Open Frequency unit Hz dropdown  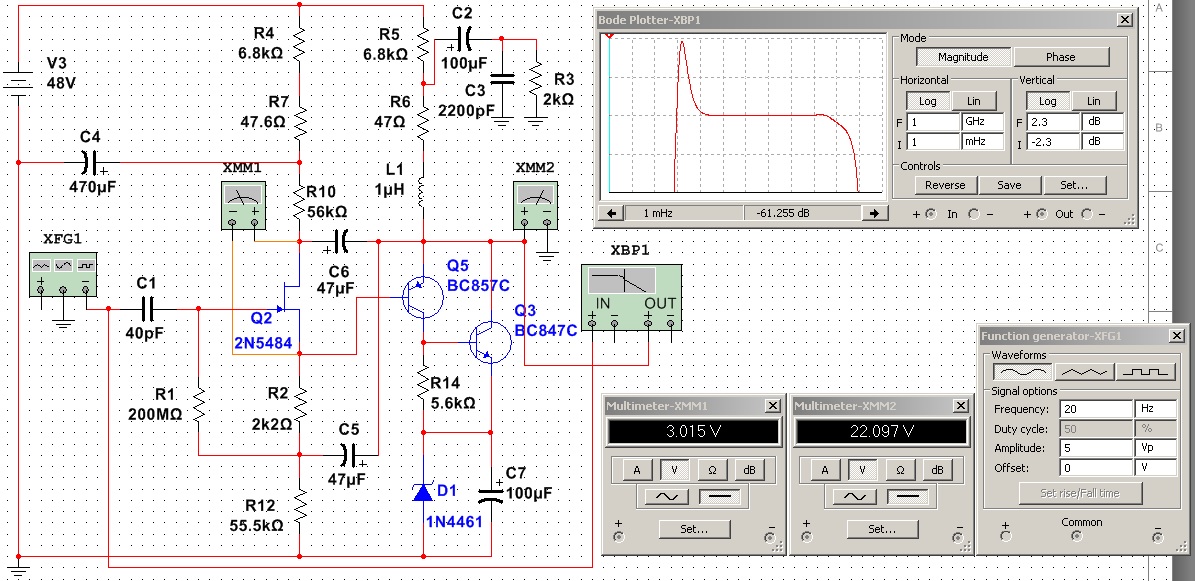1155,409
